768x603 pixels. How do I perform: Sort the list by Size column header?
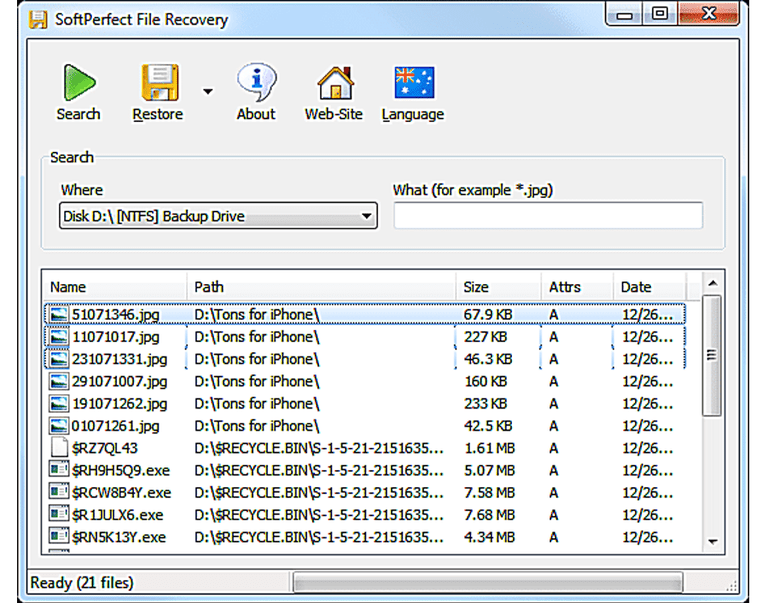[497, 287]
